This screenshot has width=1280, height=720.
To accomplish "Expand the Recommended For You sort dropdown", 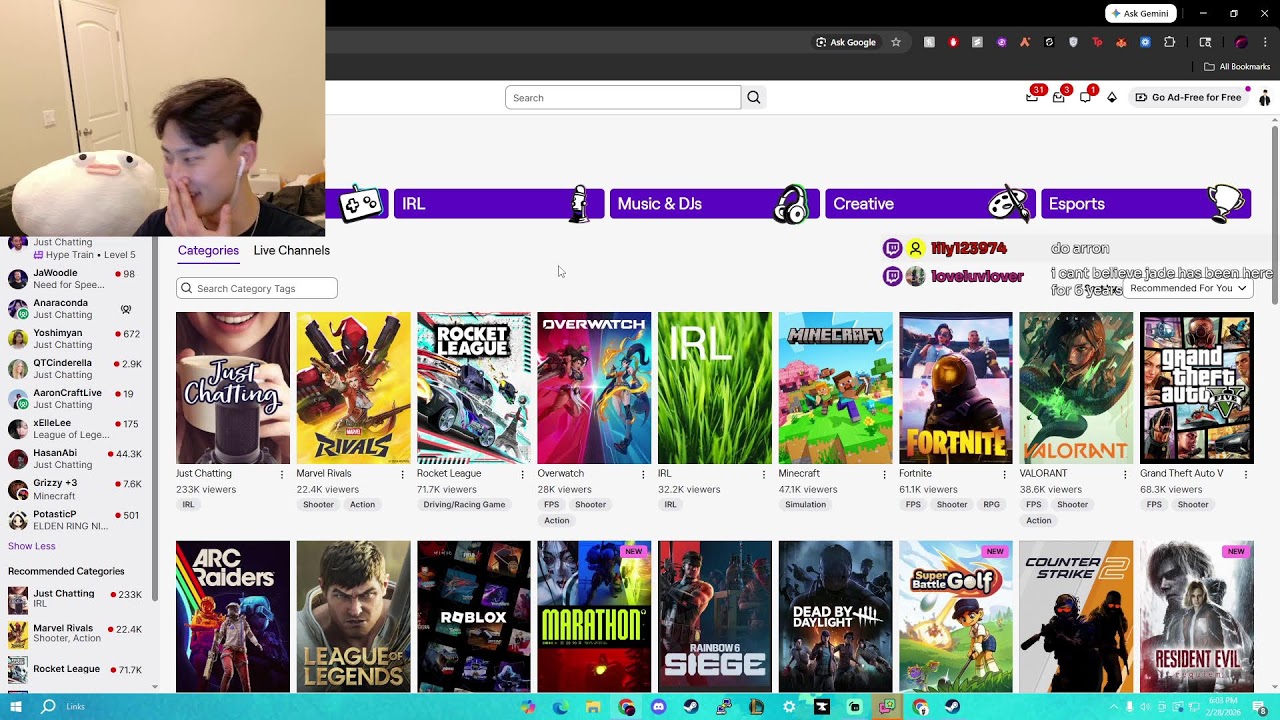I will [x=1188, y=288].
